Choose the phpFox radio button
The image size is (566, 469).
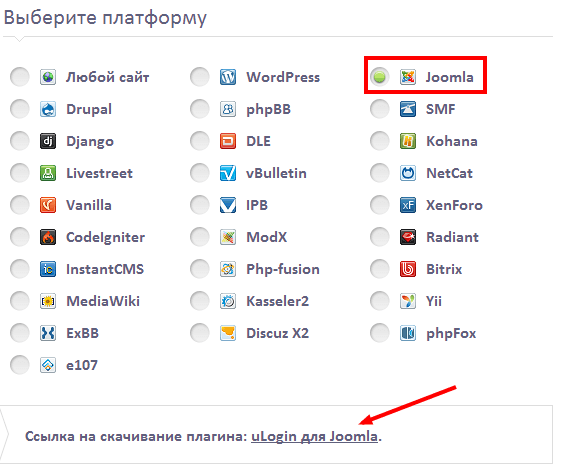tap(379, 333)
